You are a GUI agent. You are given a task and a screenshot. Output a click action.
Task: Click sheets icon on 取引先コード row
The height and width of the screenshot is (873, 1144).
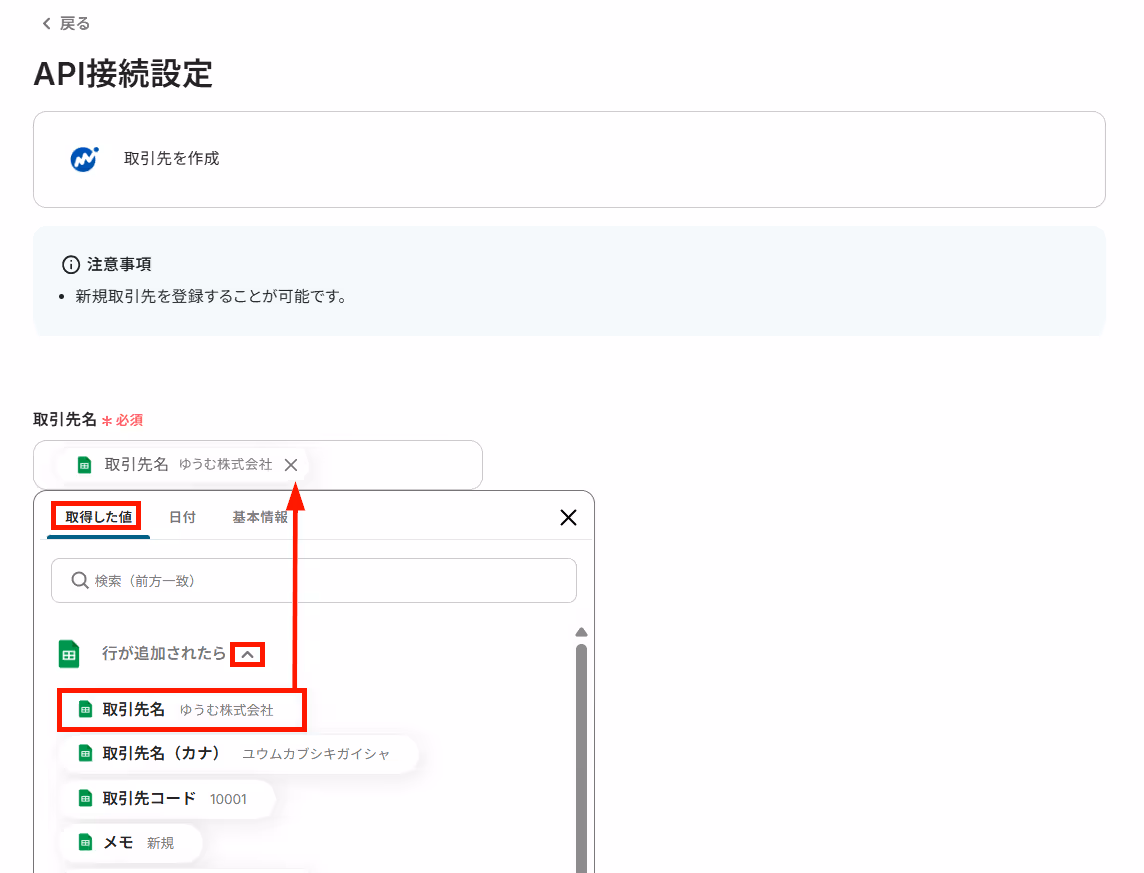click(85, 799)
